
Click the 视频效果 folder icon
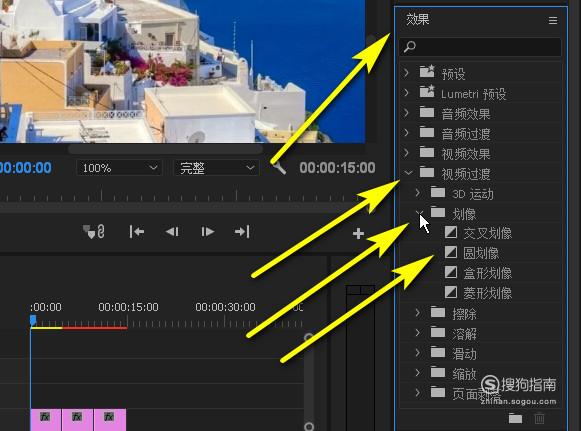(x=427, y=152)
